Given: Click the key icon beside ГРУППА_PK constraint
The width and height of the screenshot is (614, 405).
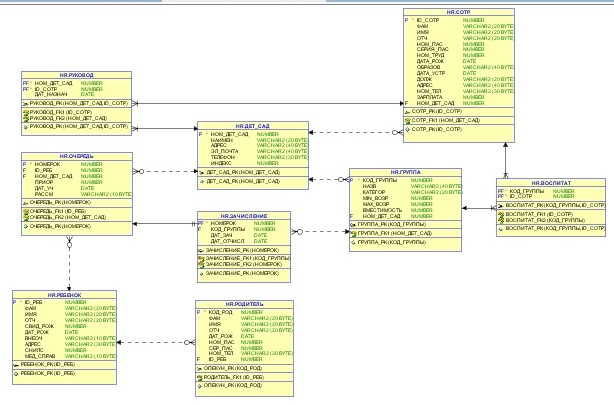Looking at the screenshot, I should [354, 225].
